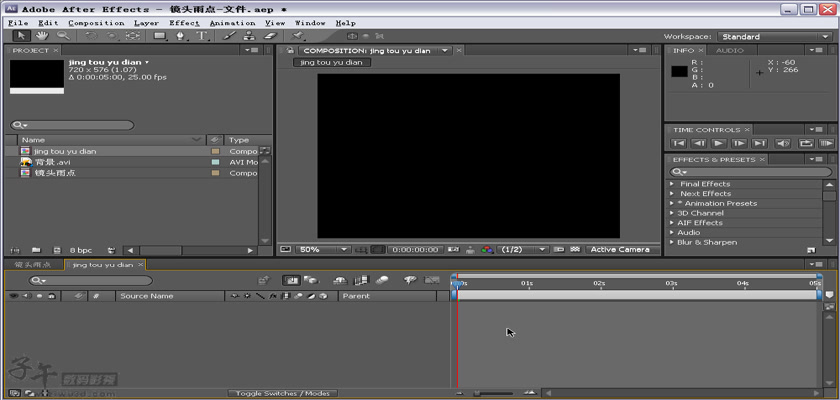Click the 0:00:00:00 current time display
This screenshot has height=400, width=840.
(x=416, y=250)
